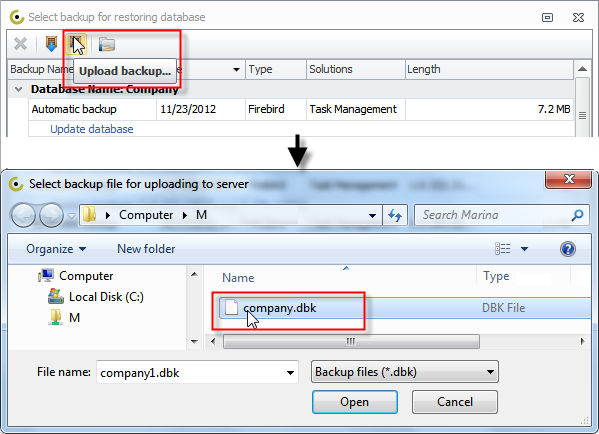Click the Update database link

(x=92, y=129)
